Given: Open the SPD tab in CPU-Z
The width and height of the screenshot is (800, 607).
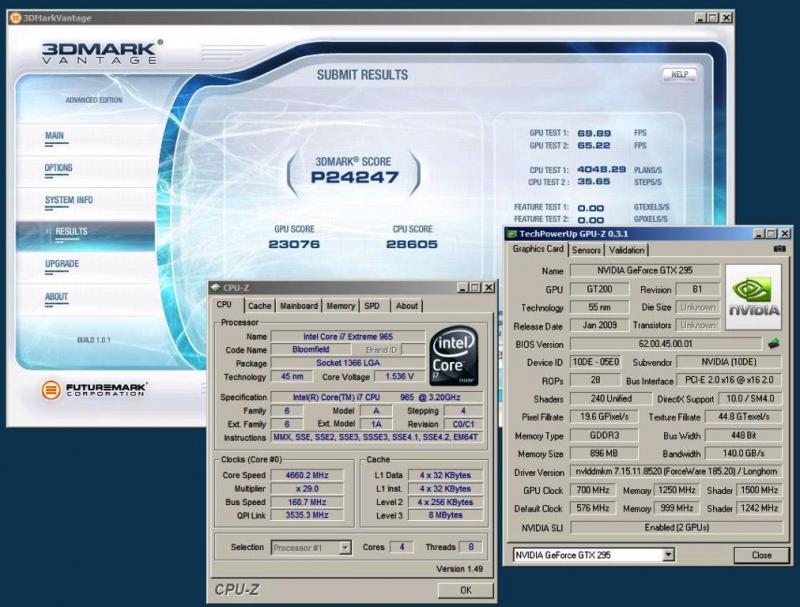Looking at the screenshot, I should pos(372,306).
